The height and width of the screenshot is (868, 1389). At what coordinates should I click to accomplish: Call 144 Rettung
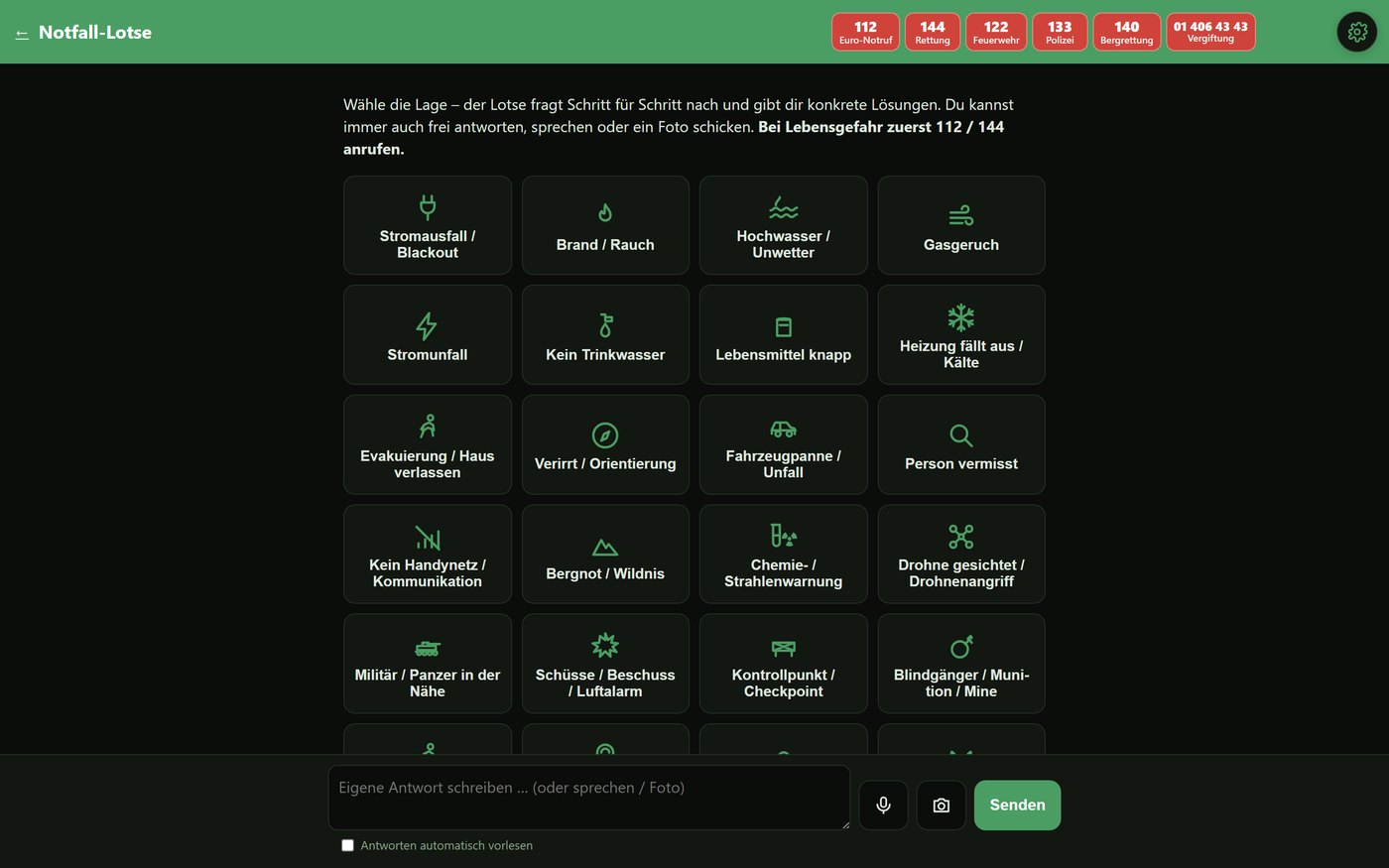tap(933, 32)
